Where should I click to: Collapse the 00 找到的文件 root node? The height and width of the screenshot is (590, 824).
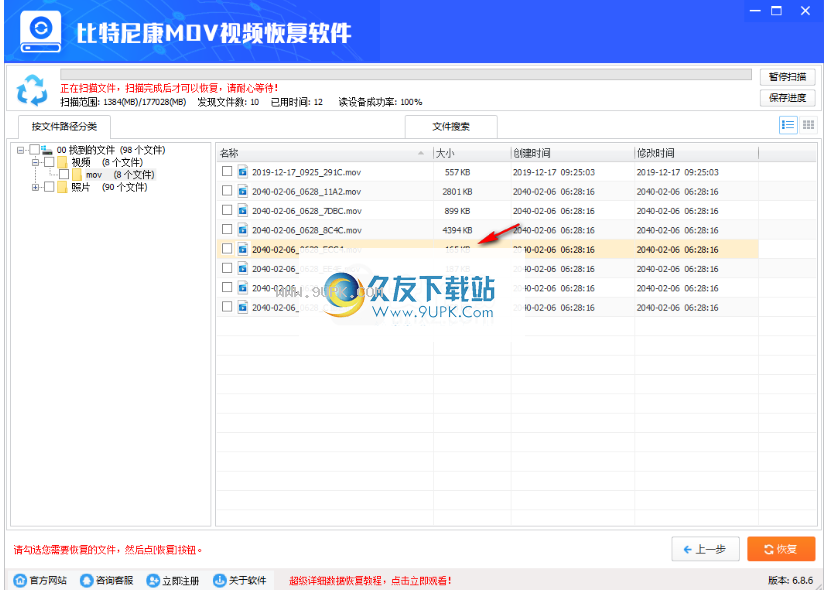click(x=20, y=150)
